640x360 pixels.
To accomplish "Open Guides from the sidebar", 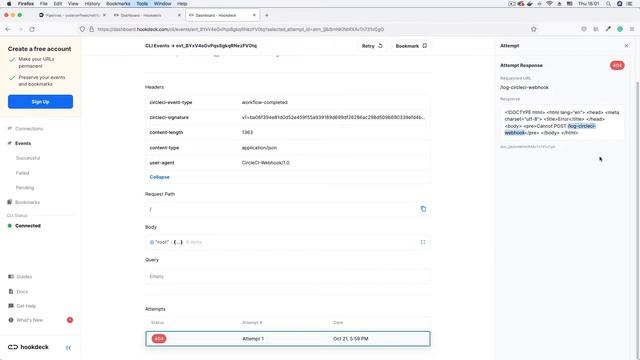I will pos(24,277).
